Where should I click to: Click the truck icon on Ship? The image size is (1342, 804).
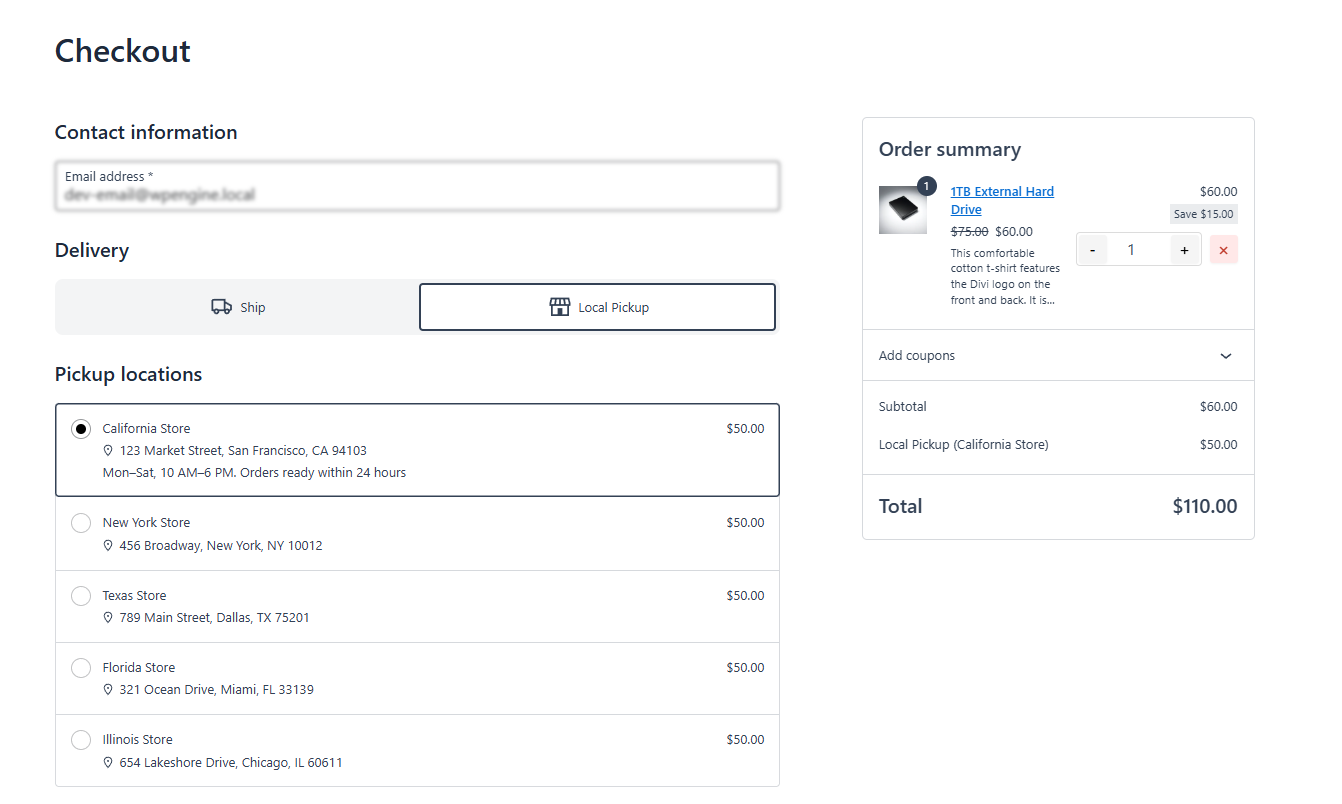(x=221, y=307)
